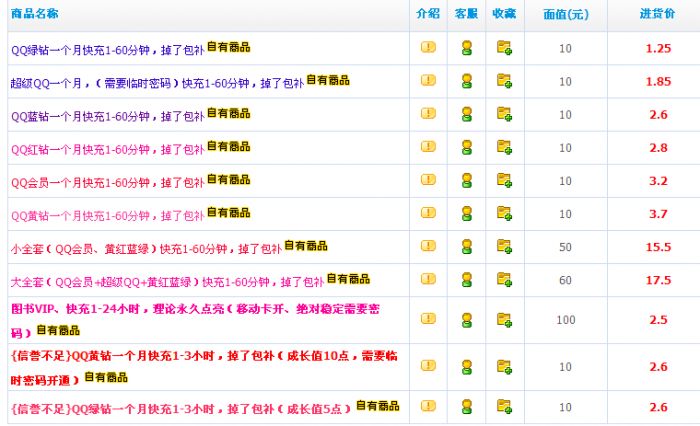The image size is (700, 426).
Task: Add 图书VIP row to favorites
Action: click(x=504, y=318)
